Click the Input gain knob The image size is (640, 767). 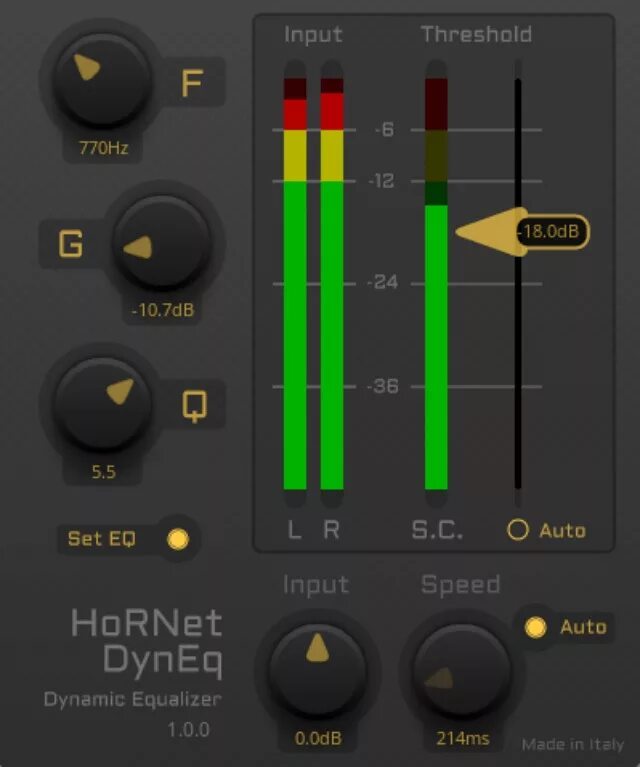[x=318, y=670]
